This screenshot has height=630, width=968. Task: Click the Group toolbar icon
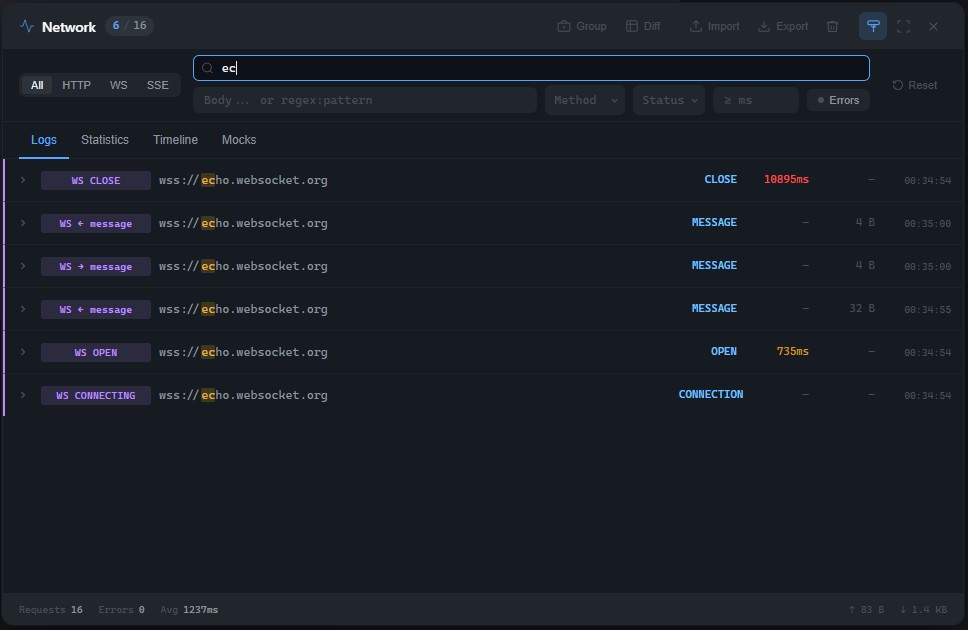[x=564, y=27]
